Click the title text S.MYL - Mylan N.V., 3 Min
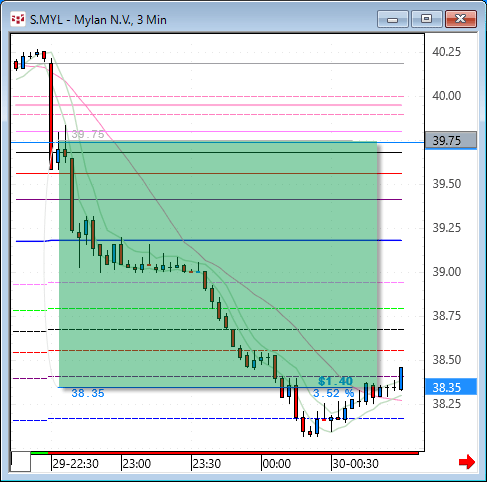487x482 pixels. click(x=98, y=20)
